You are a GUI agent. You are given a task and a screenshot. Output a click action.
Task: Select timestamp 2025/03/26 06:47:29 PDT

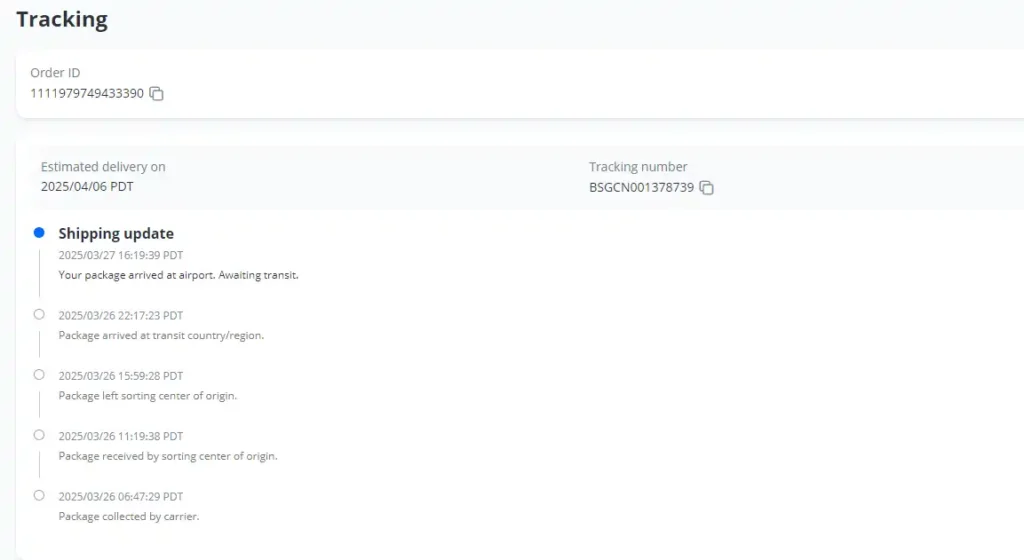click(x=121, y=497)
